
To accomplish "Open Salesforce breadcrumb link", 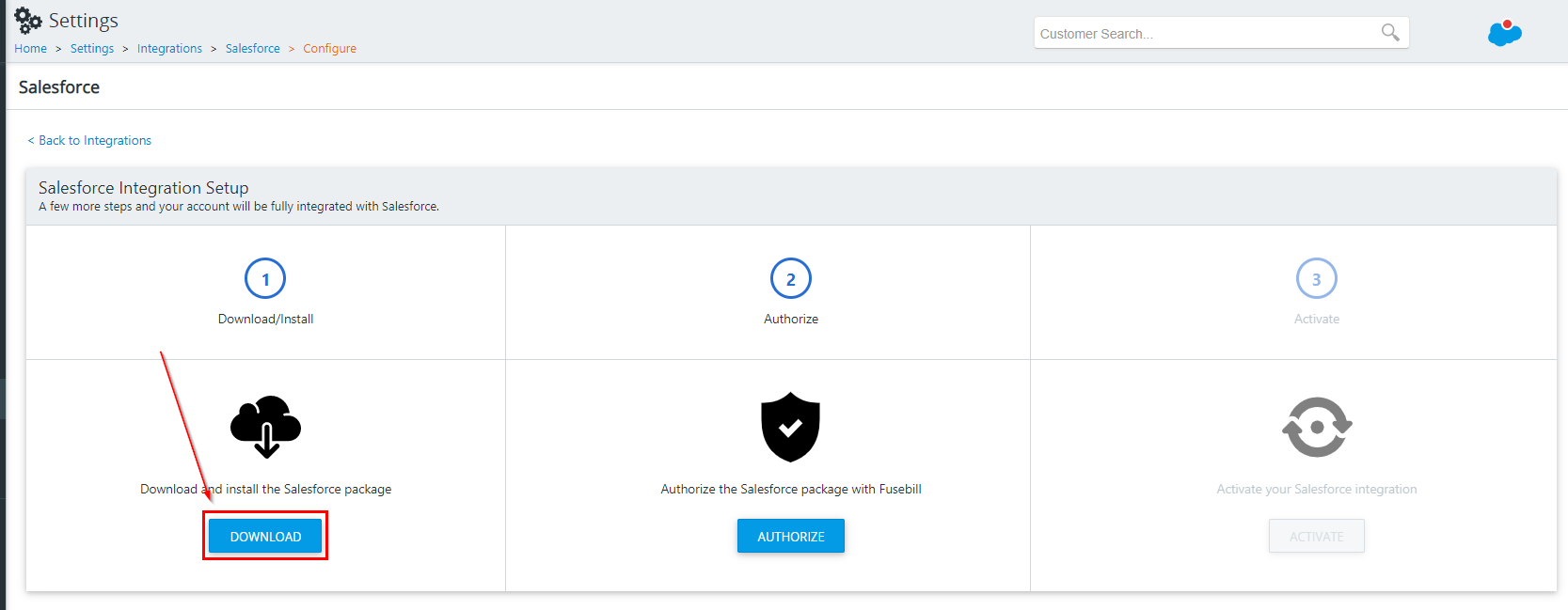I will click(253, 49).
